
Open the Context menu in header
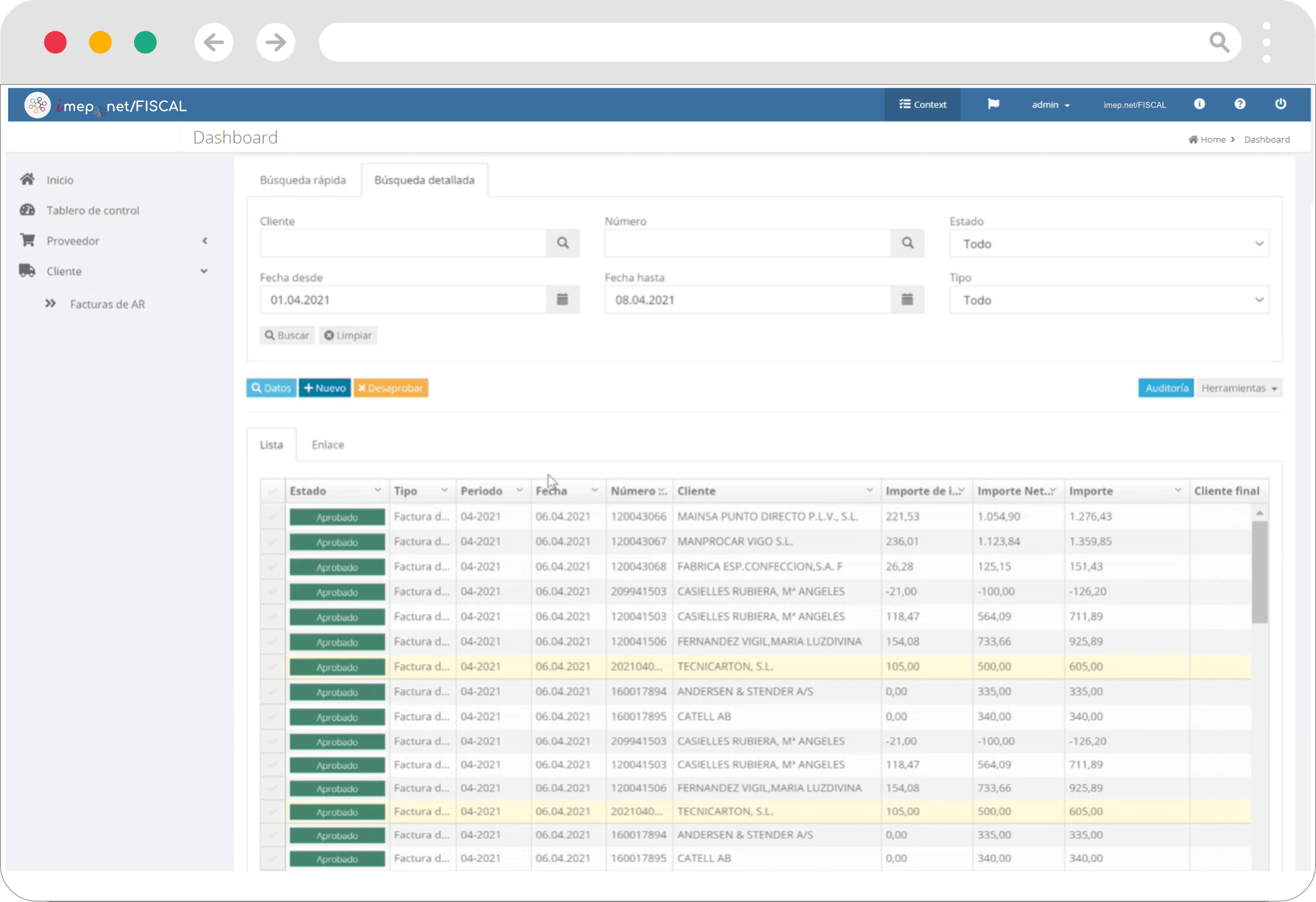(x=922, y=105)
